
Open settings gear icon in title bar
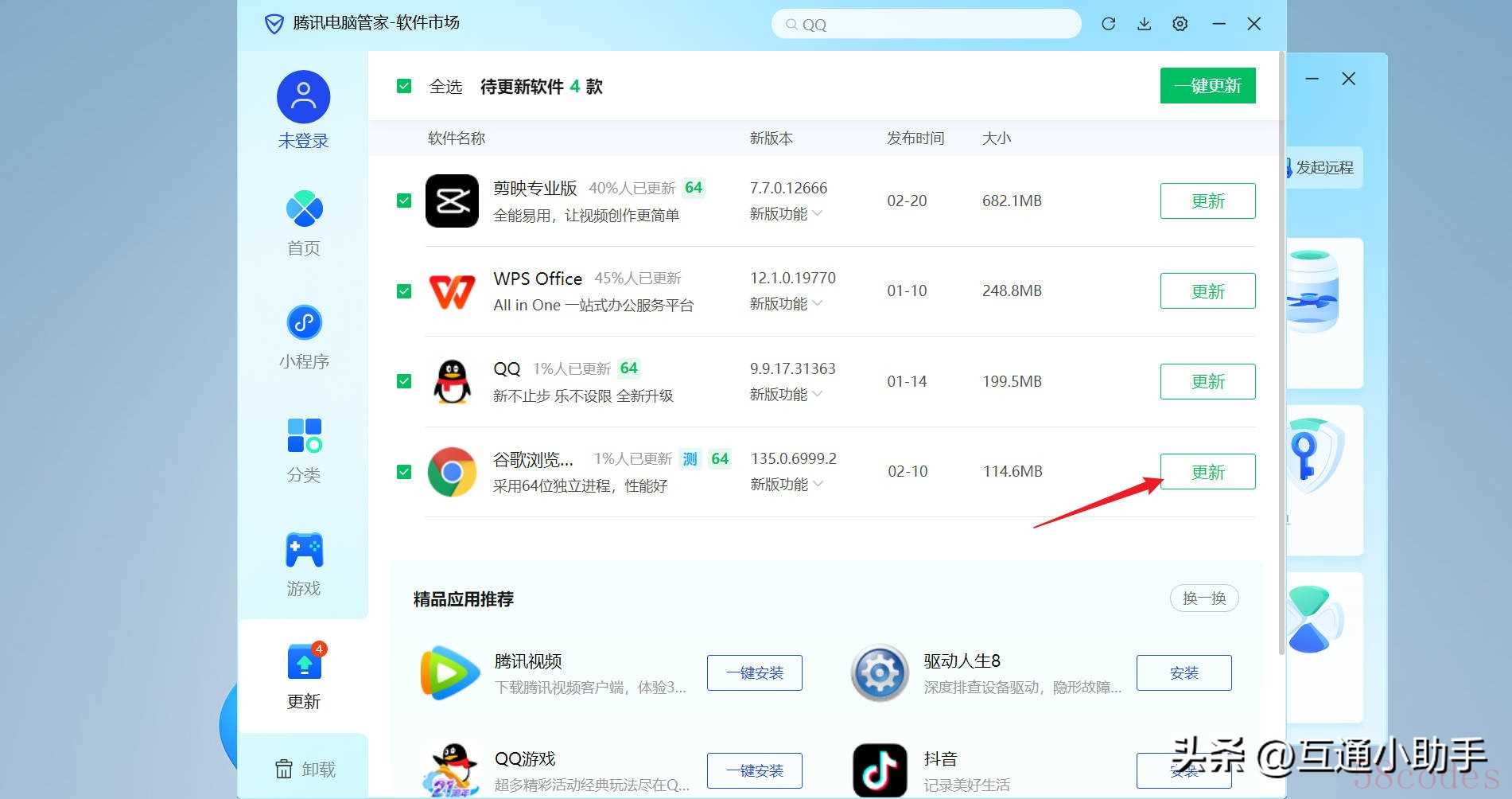1180,24
